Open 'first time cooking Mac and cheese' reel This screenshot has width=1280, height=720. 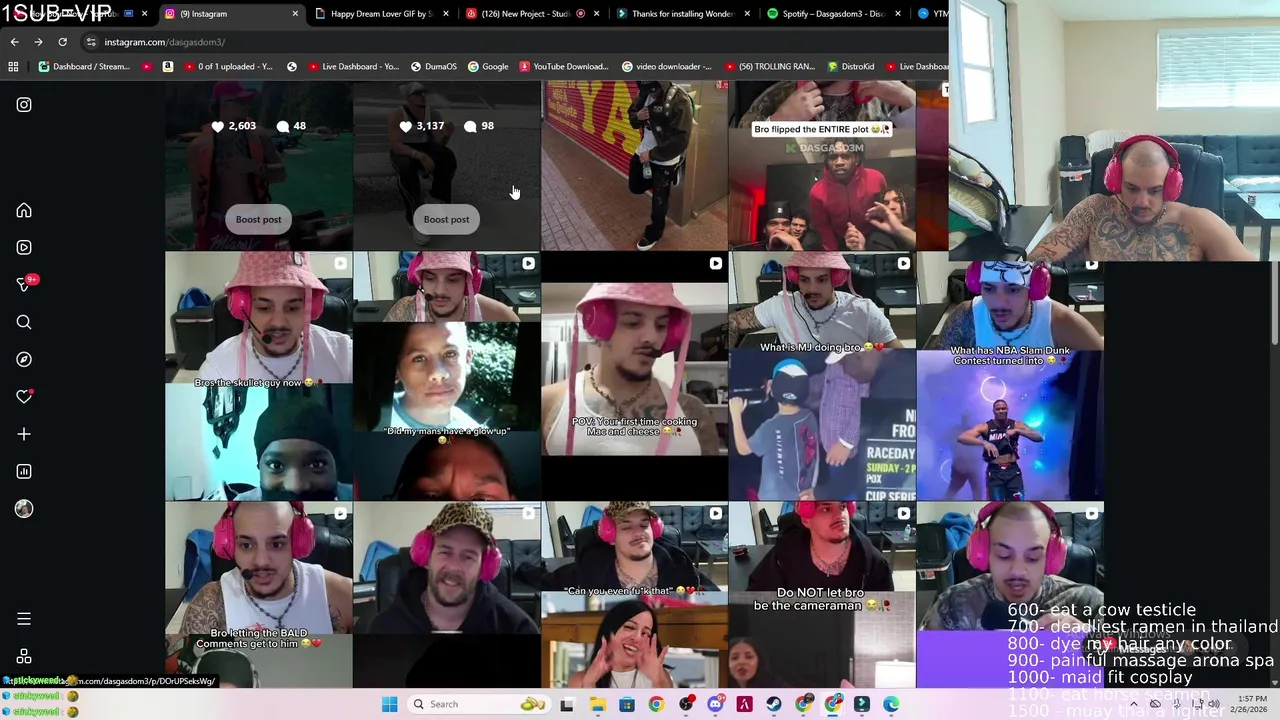pyautogui.click(x=634, y=376)
